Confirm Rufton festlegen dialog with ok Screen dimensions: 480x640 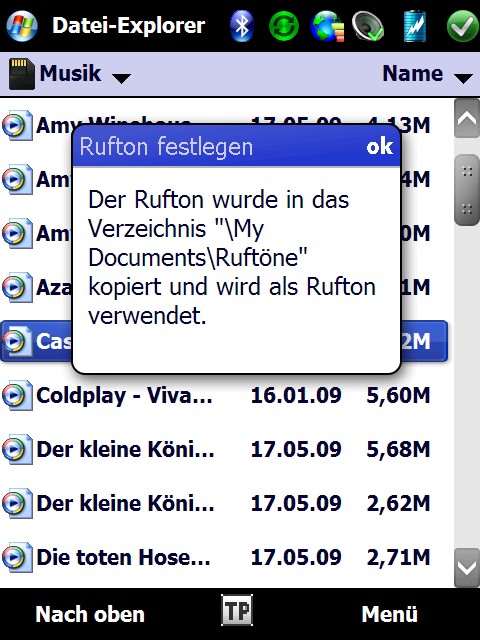[x=380, y=147]
